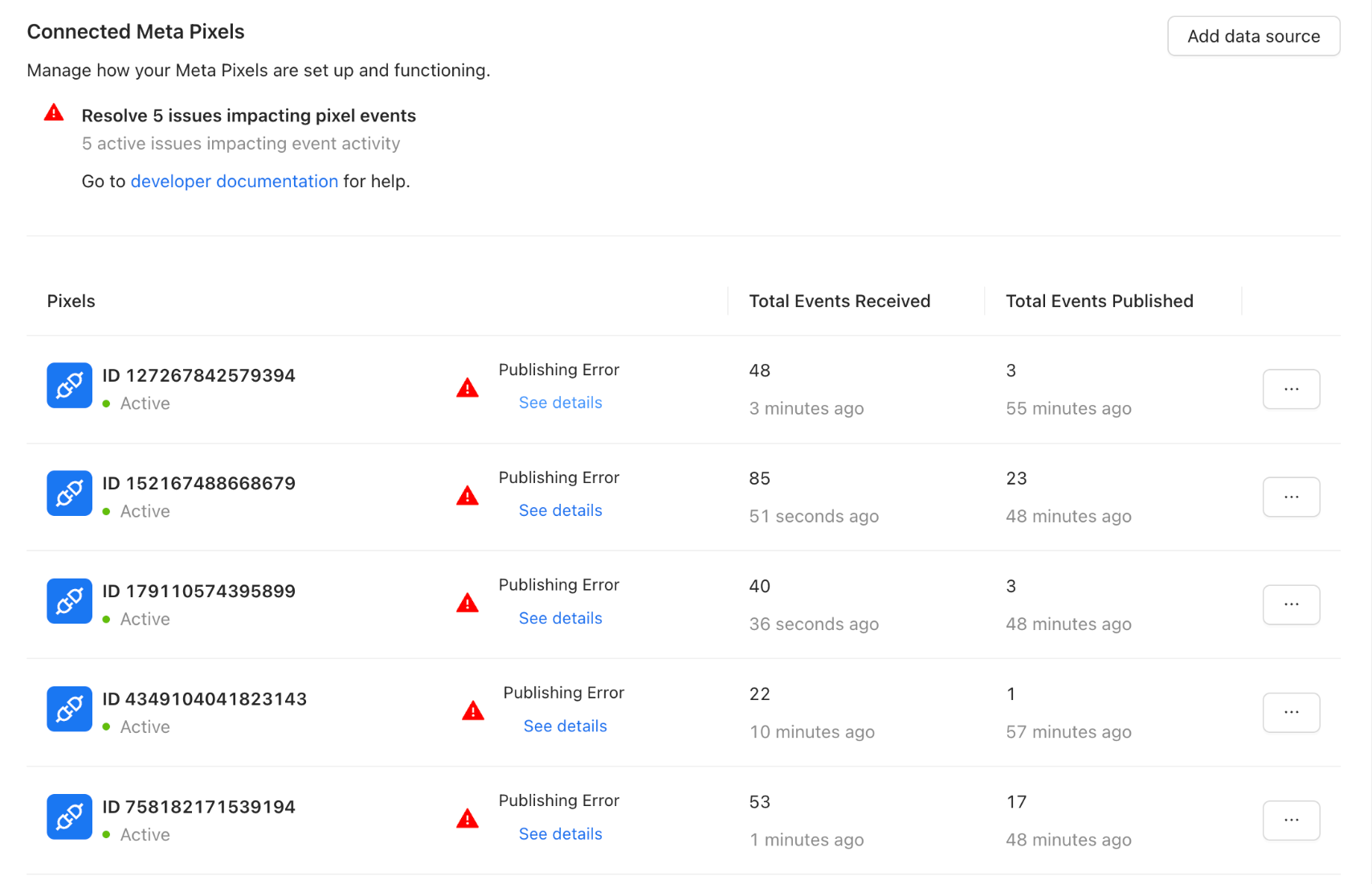The image size is (1372, 884).
Task: Select the text ID 758182171539194
Action: [x=198, y=807]
